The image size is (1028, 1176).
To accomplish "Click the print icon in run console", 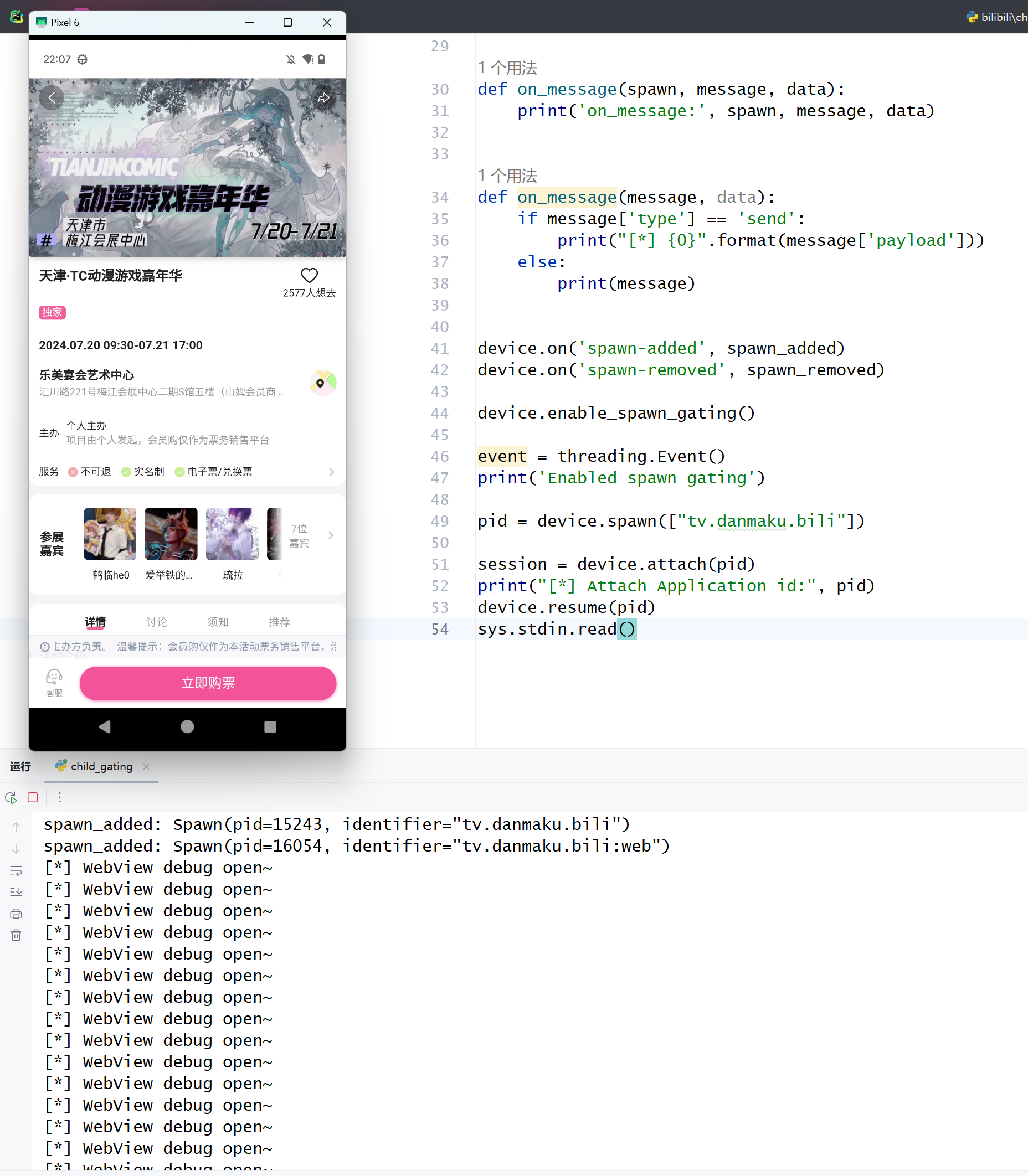I will [x=16, y=914].
